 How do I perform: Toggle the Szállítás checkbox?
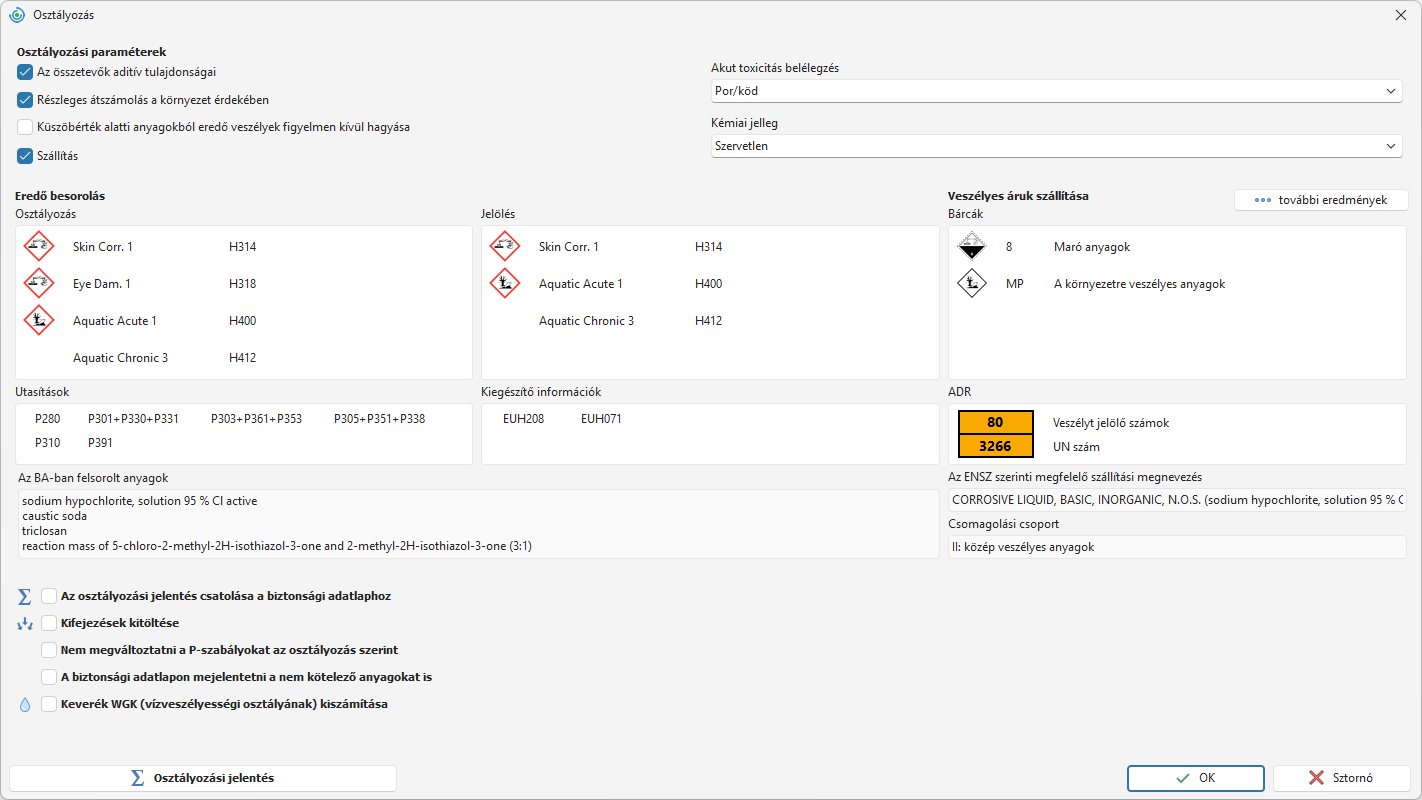click(25, 155)
